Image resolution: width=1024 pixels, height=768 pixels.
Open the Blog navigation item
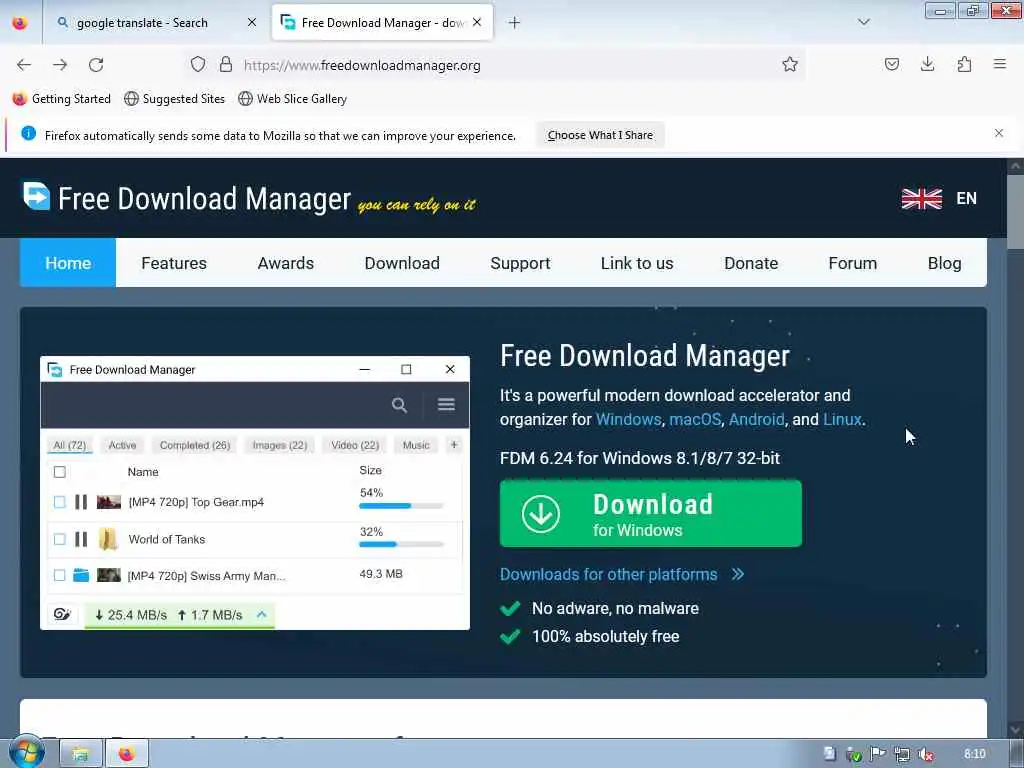[944, 263]
